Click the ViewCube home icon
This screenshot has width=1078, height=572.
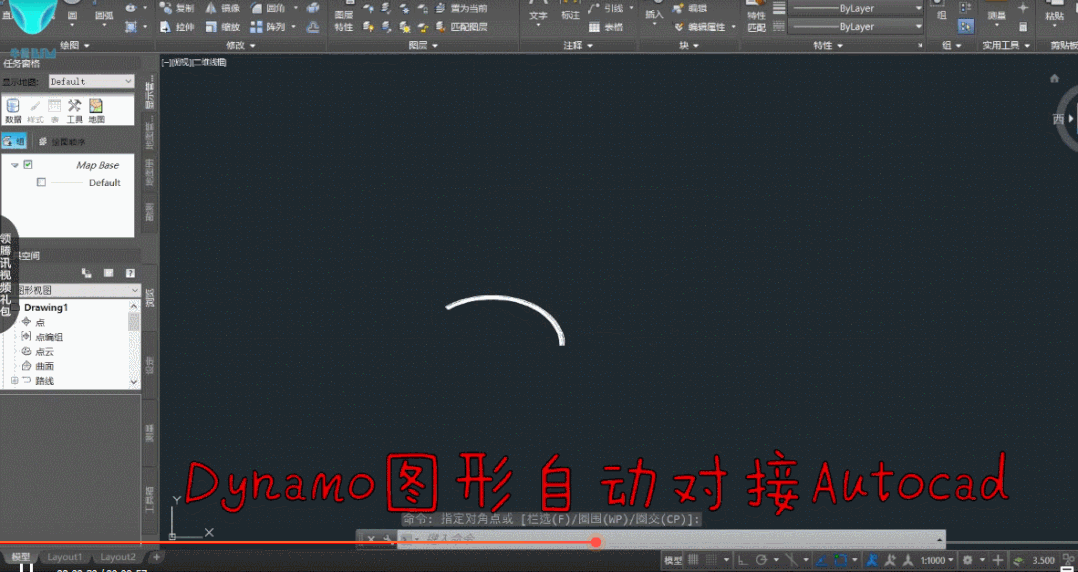pos(1054,78)
